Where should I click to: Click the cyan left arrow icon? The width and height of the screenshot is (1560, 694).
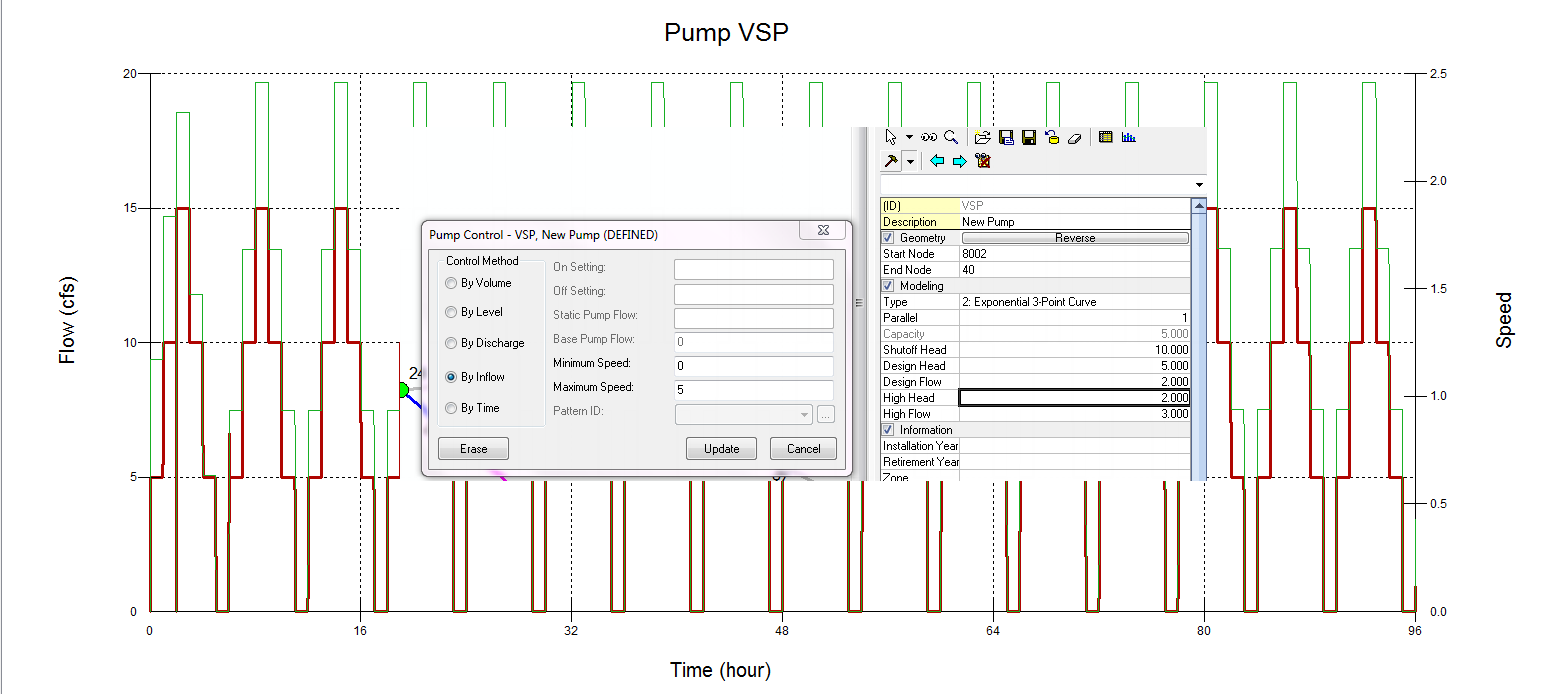[x=937, y=161]
